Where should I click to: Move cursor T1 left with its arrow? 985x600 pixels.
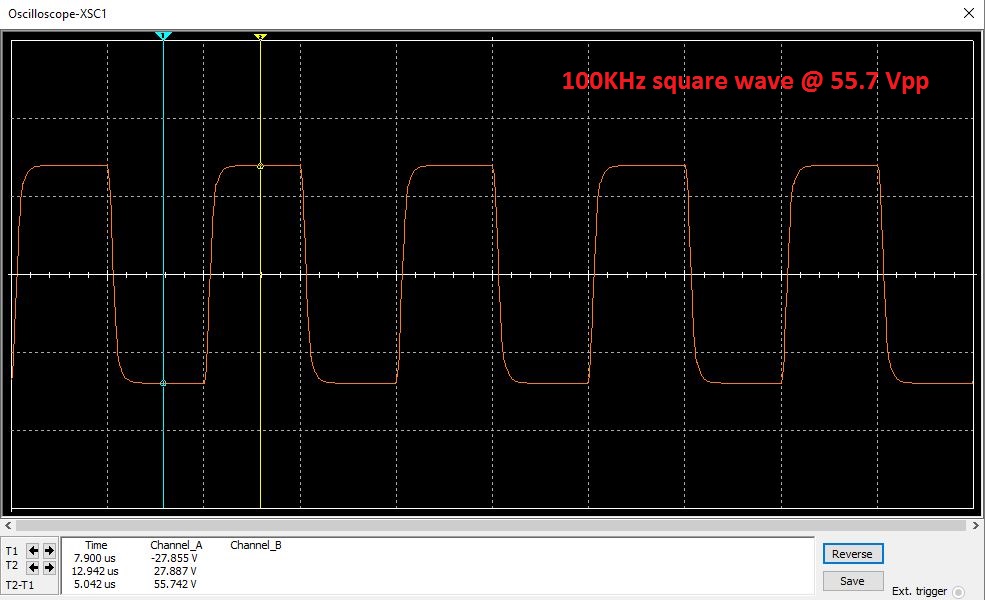pyautogui.click(x=33, y=551)
